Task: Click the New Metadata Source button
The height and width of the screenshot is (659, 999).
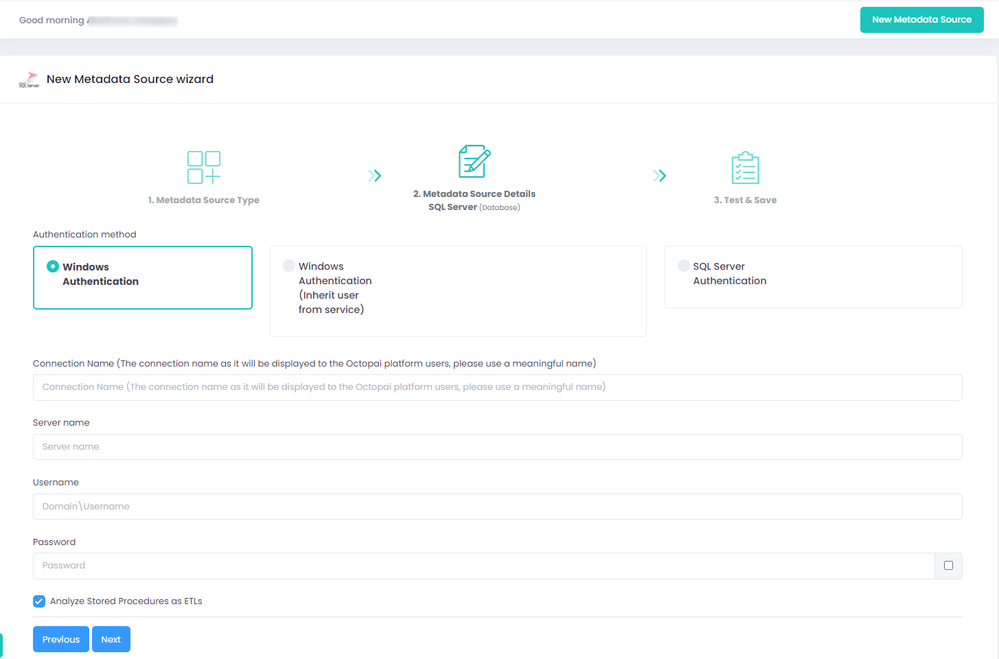Action: coord(921,20)
